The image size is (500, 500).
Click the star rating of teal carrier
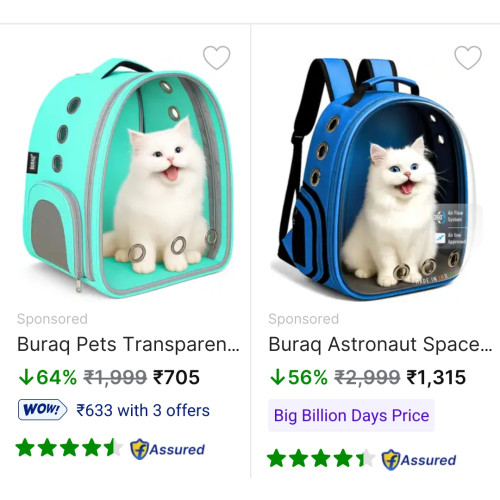(69, 448)
